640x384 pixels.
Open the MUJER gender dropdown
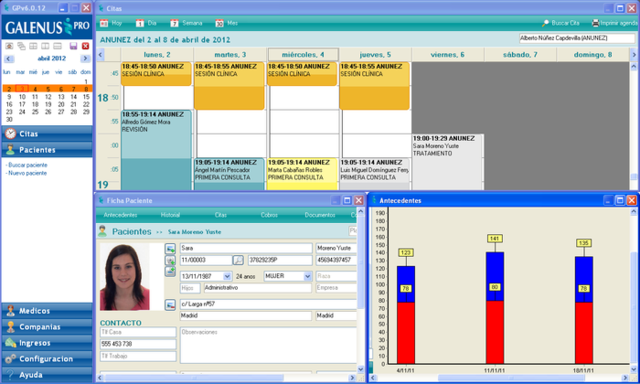point(308,276)
